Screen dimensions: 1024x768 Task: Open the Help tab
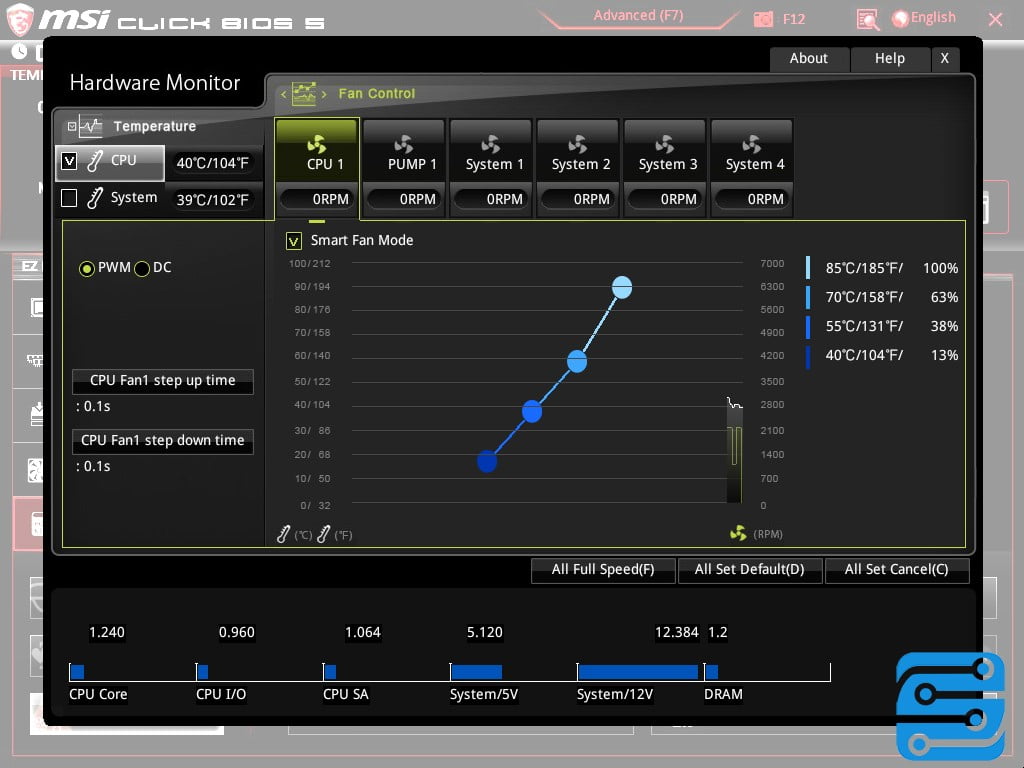coord(889,59)
